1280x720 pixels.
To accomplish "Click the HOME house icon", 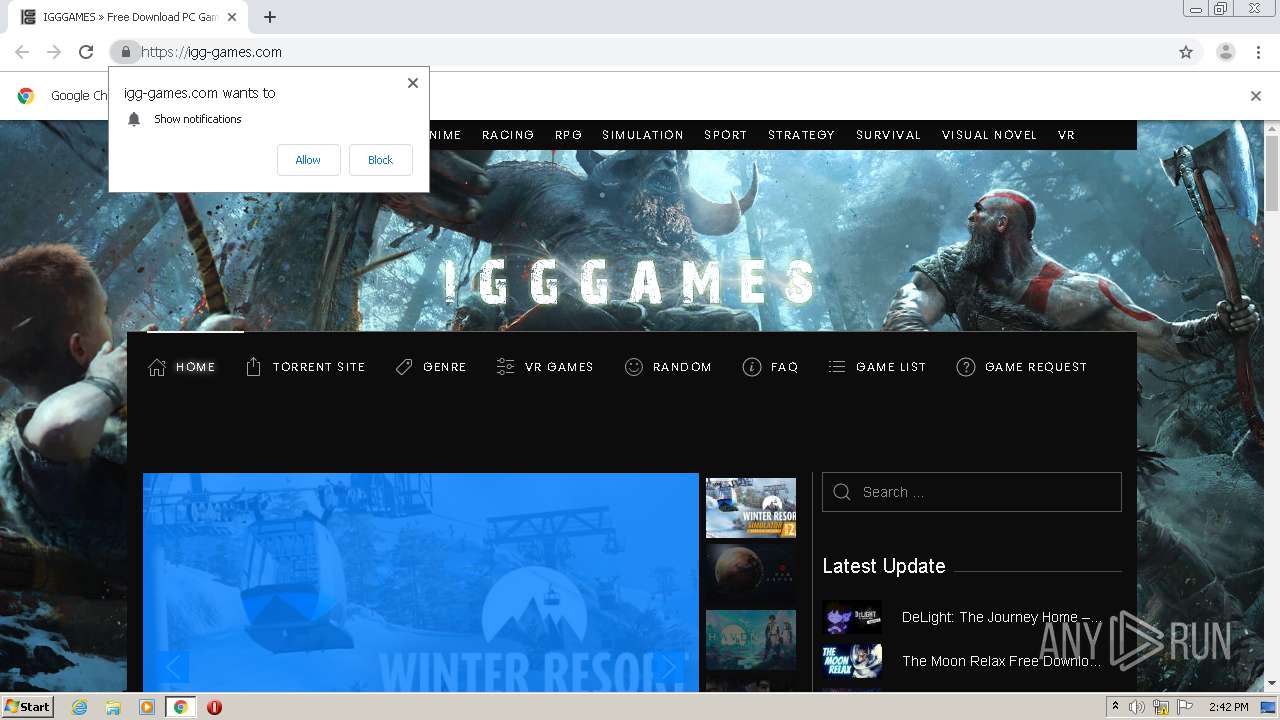I will click(157, 367).
